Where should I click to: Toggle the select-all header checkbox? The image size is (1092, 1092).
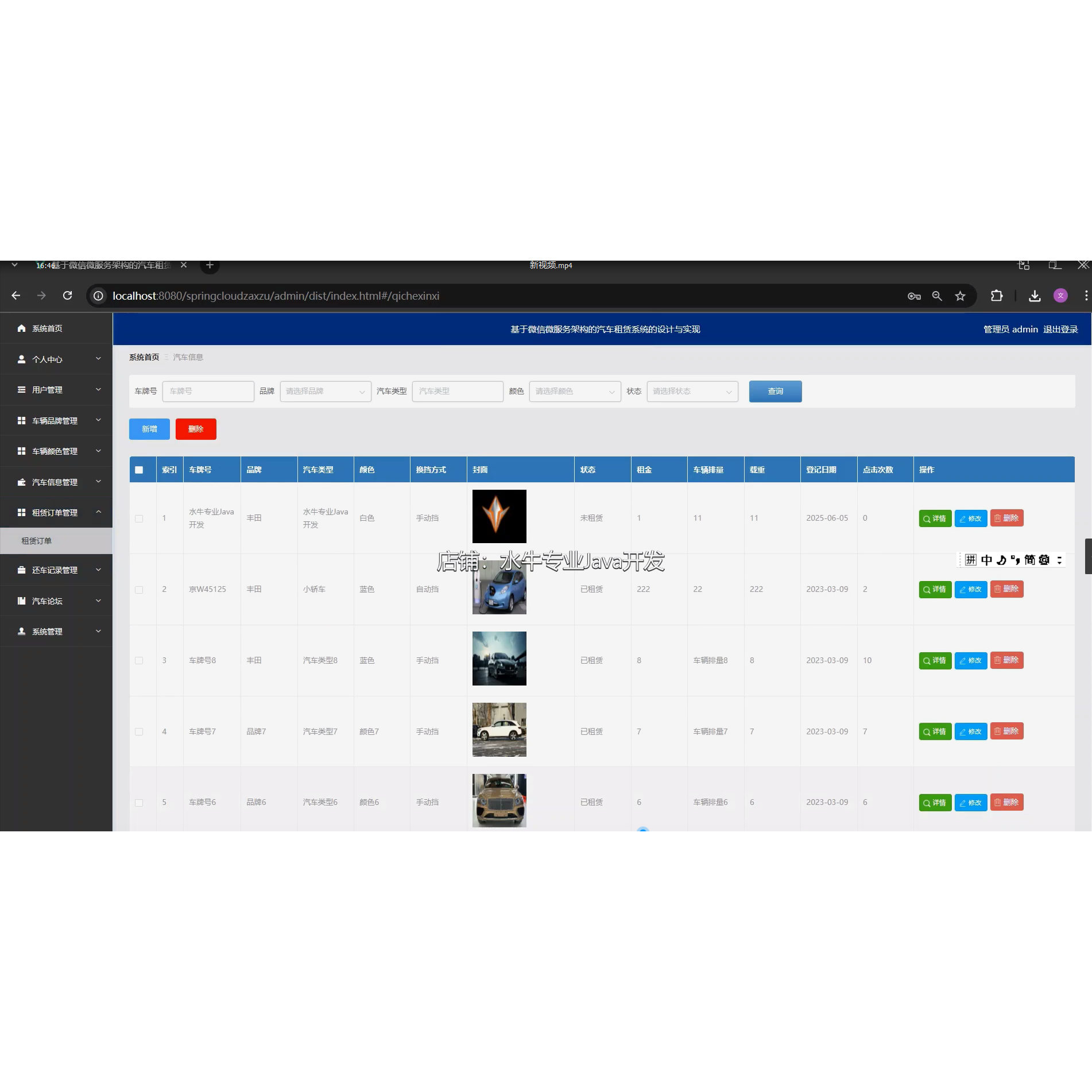pos(139,470)
